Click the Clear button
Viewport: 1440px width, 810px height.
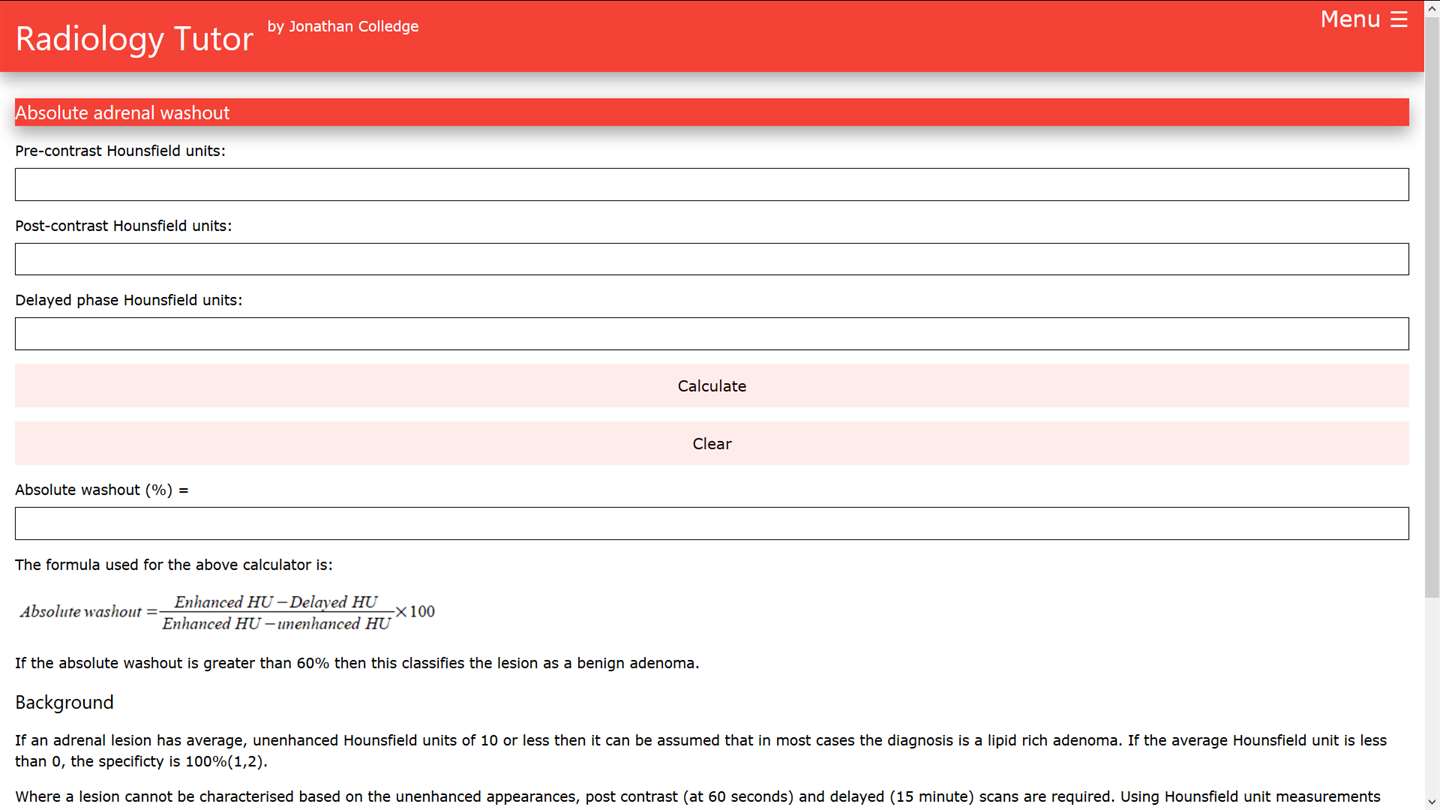[712, 444]
